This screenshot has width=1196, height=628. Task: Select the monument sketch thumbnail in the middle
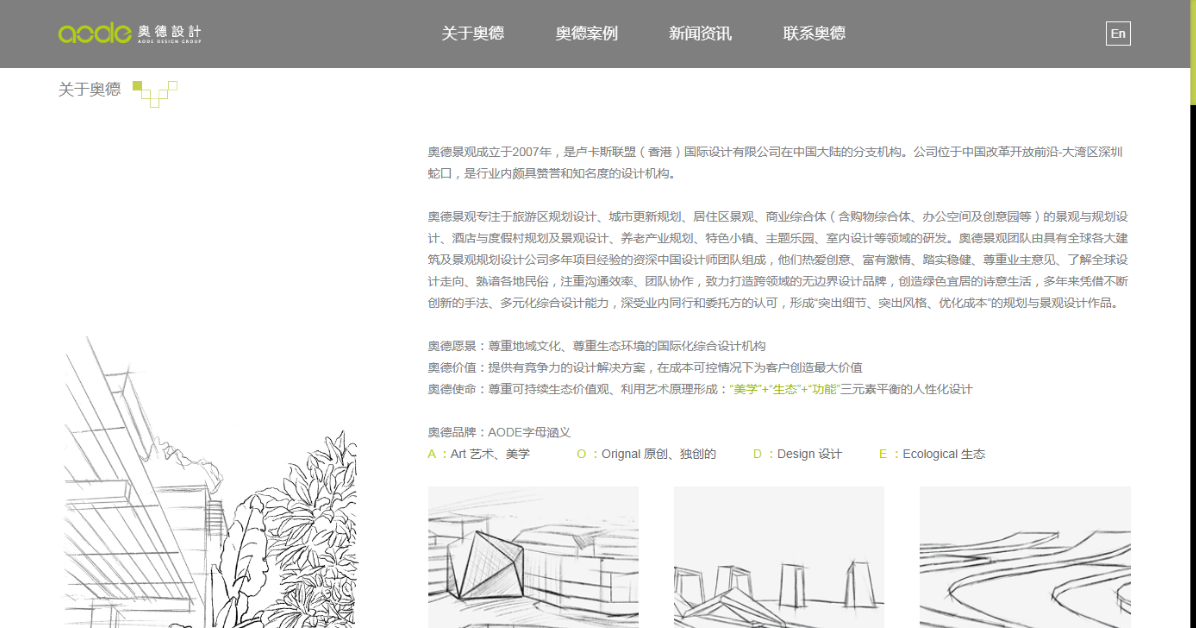point(779,557)
